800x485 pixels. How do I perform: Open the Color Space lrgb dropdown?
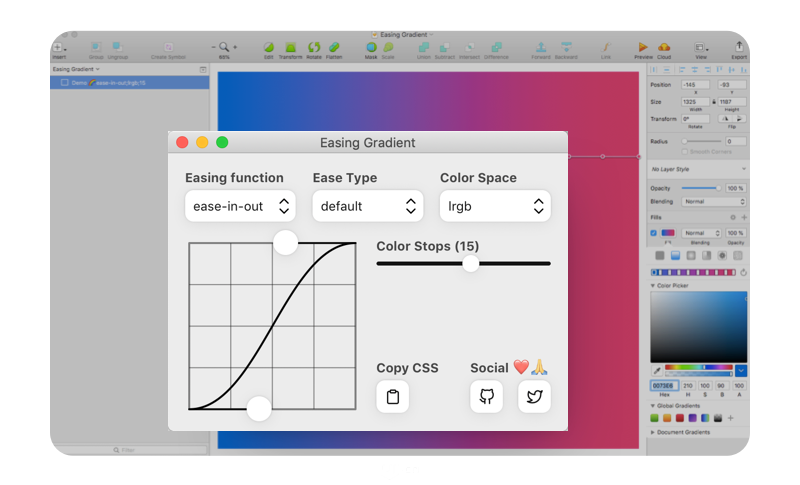[x=495, y=206]
